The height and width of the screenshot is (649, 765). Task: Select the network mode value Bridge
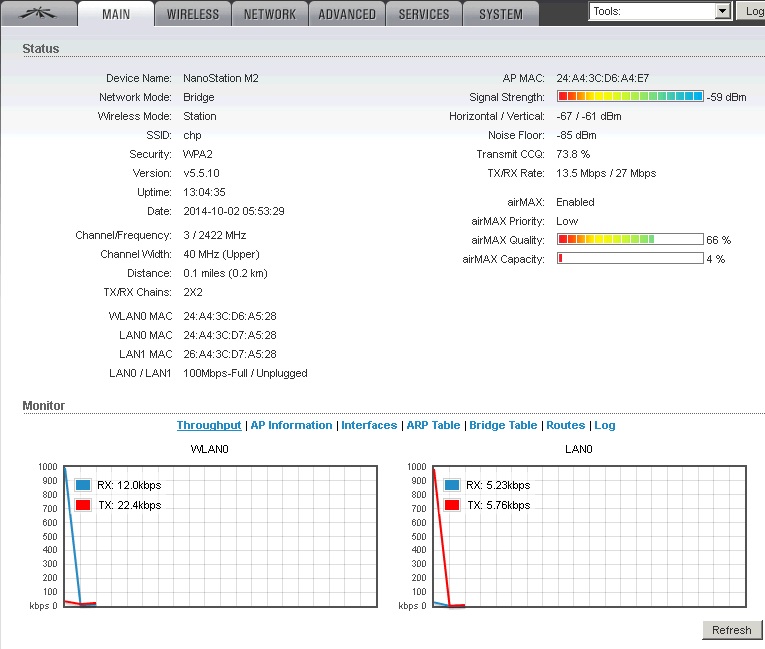click(x=199, y=97)
